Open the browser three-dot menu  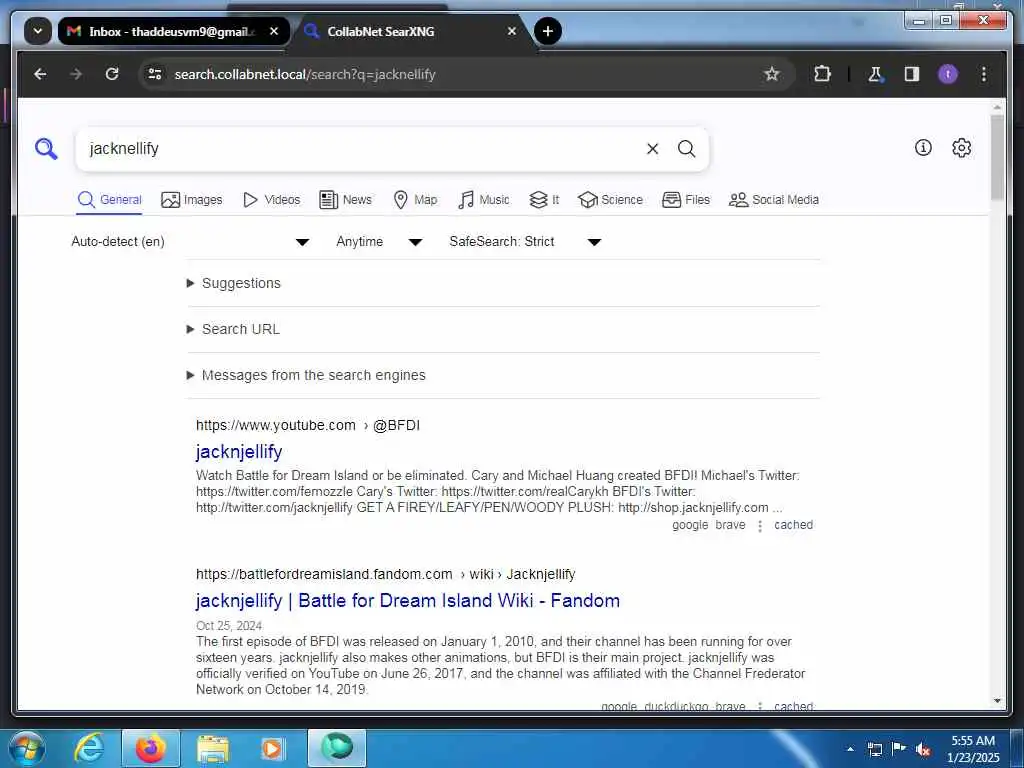pyautogui.click(x=984, y=74)
